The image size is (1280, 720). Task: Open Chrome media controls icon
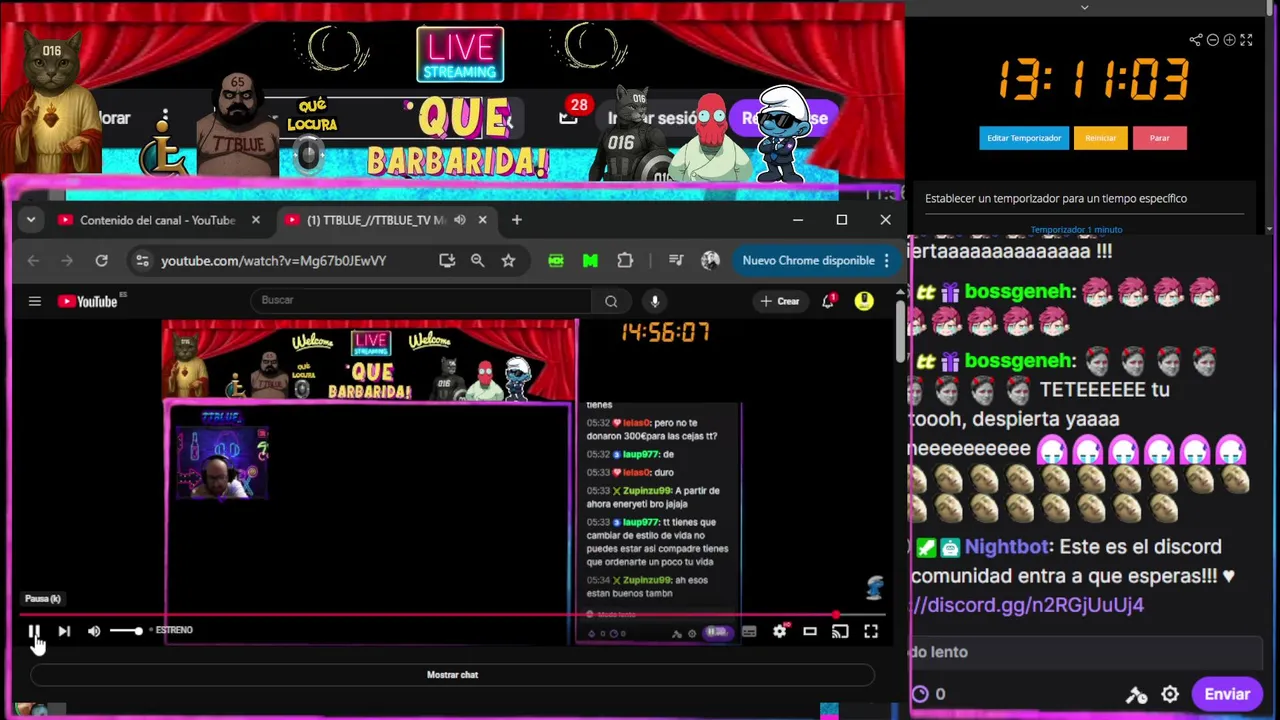(x=676, y=261)
